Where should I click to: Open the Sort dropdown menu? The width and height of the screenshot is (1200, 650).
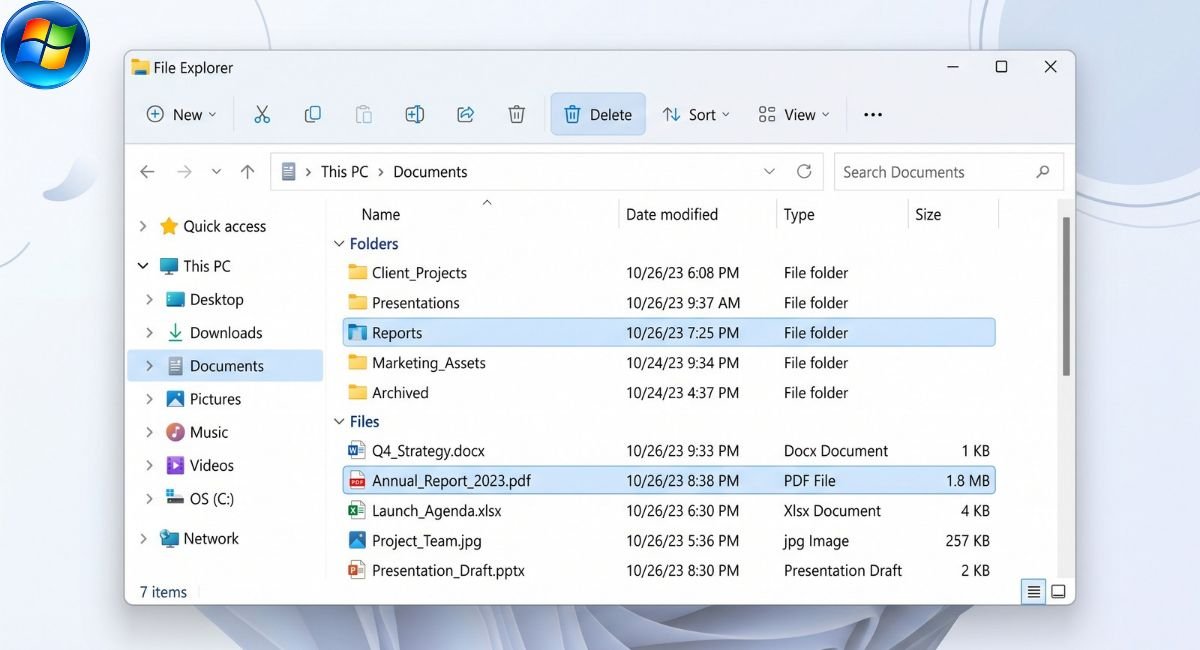(x=696, y=115)
